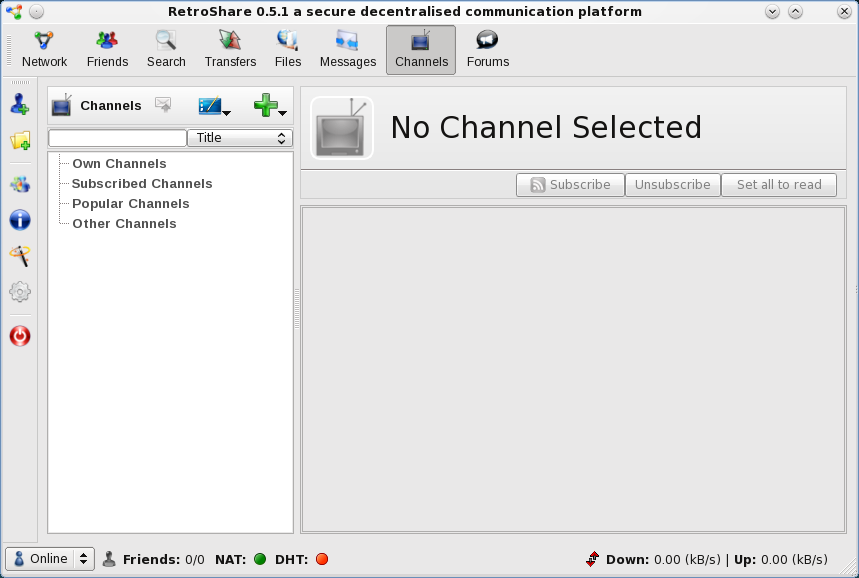Click the magic wand sidebar icon
The height and width of the screenshot is (578, 859).
[x=20, y=256]
